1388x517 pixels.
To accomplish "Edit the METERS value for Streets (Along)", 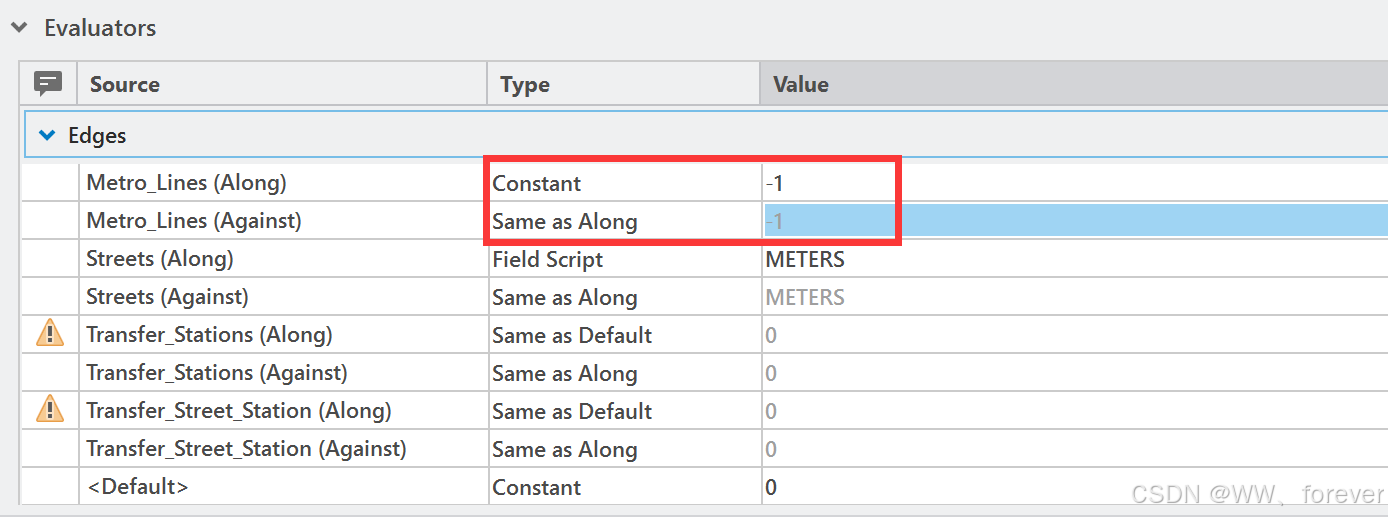I will click(1075, 259).
